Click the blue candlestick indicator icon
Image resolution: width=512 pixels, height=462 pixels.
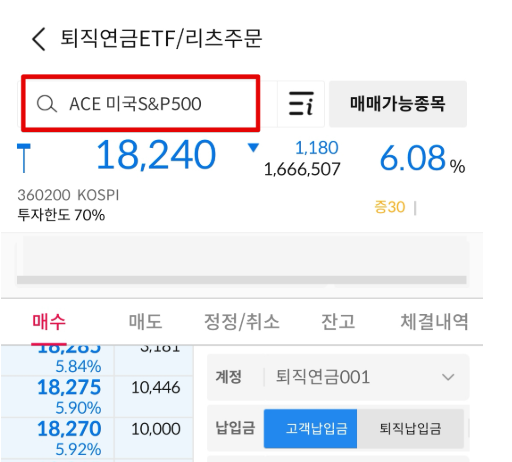point(24,157)
